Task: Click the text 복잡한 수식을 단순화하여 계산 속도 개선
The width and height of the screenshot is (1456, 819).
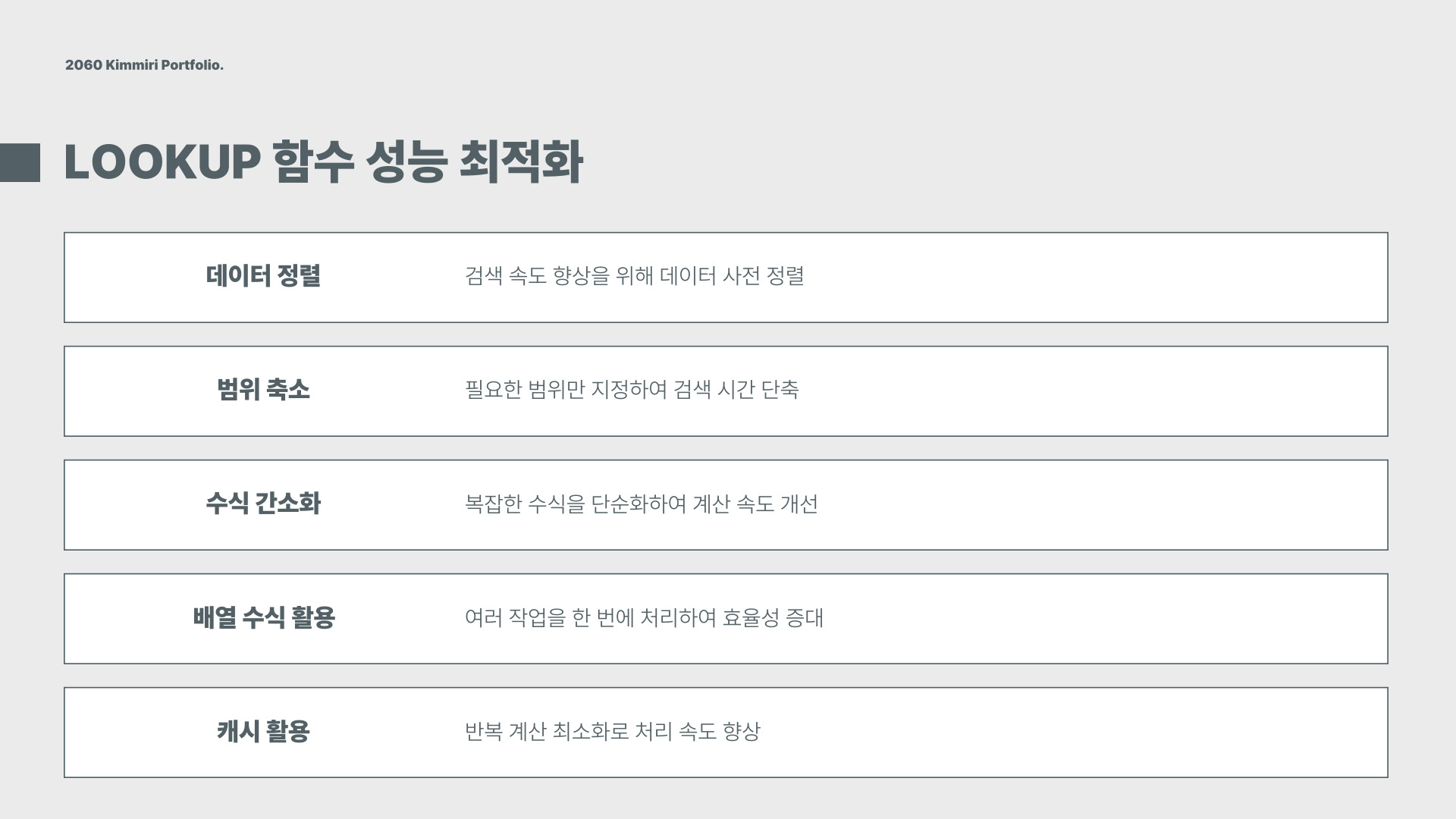Action: [x=642, y=504]
